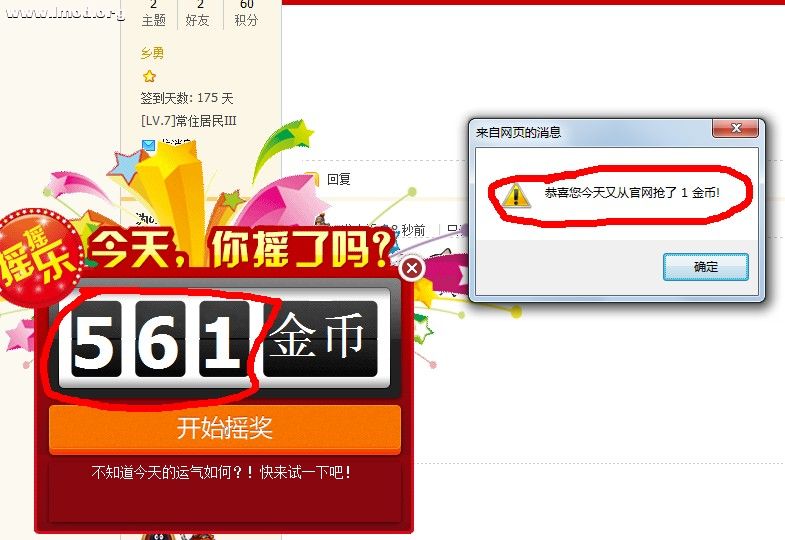The width and height of the screenshot is (785, 540).
Task: Click the digit 6 tile
Action: click(x=160, y=339)
